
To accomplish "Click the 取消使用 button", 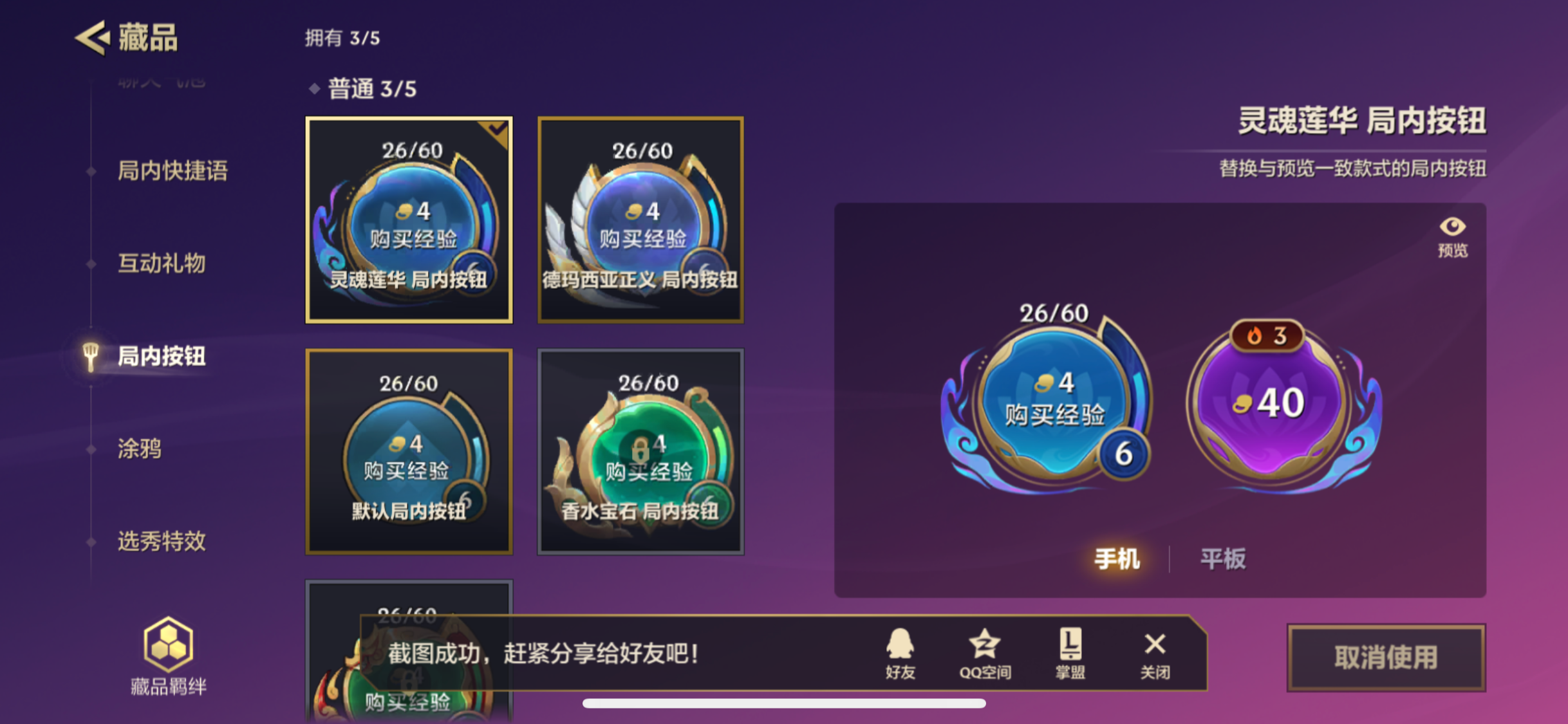I will (1386, 658).
